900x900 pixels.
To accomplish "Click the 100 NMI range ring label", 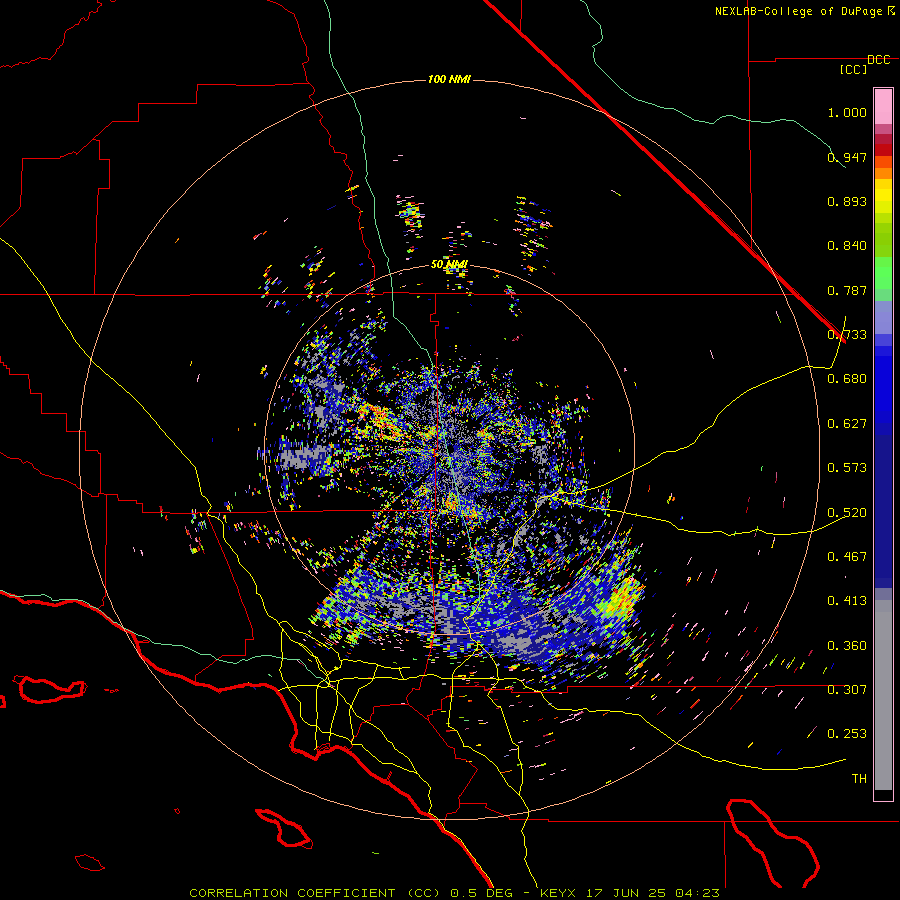I will click(449, 79).
